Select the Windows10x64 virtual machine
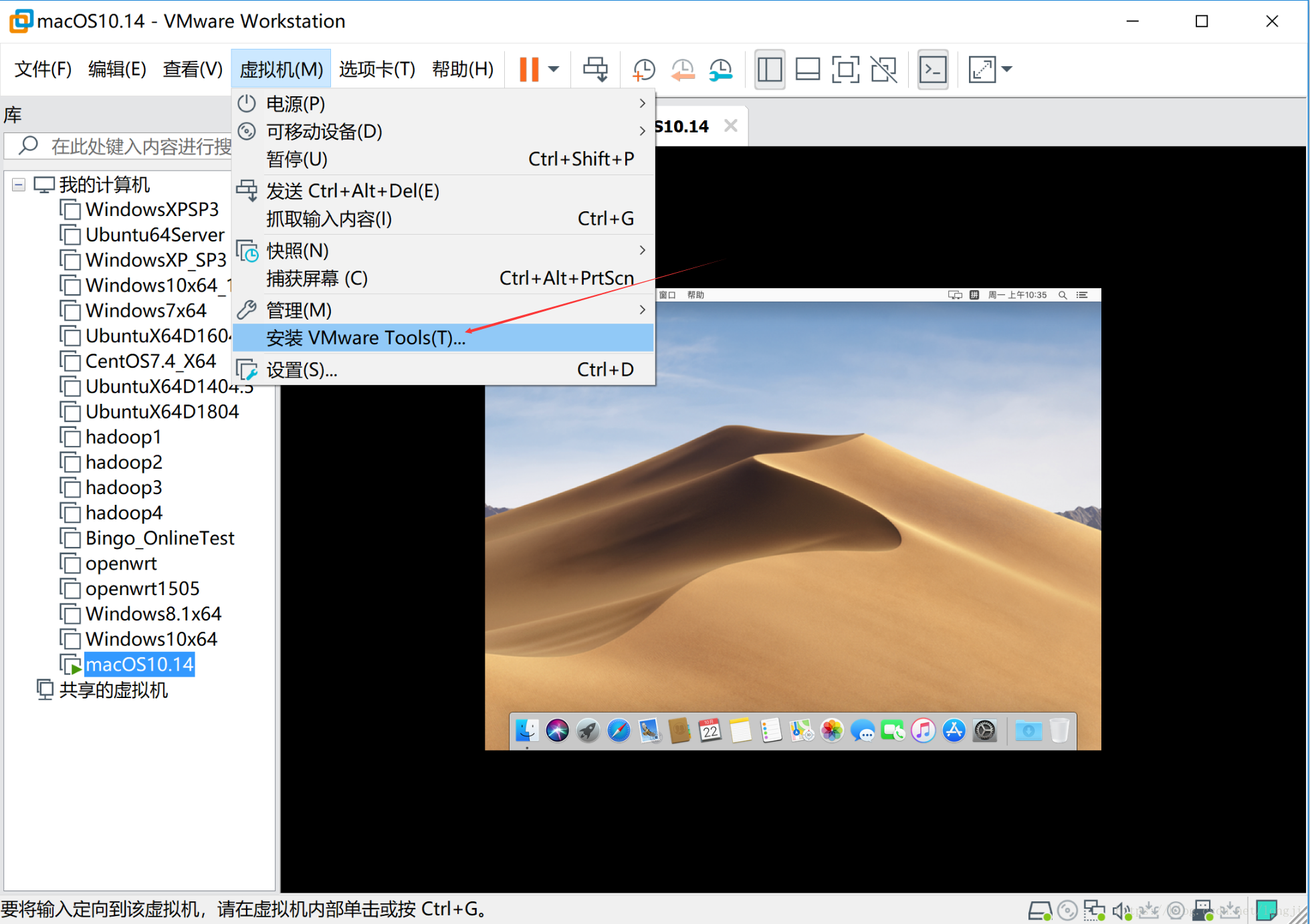 pos(151,639)
